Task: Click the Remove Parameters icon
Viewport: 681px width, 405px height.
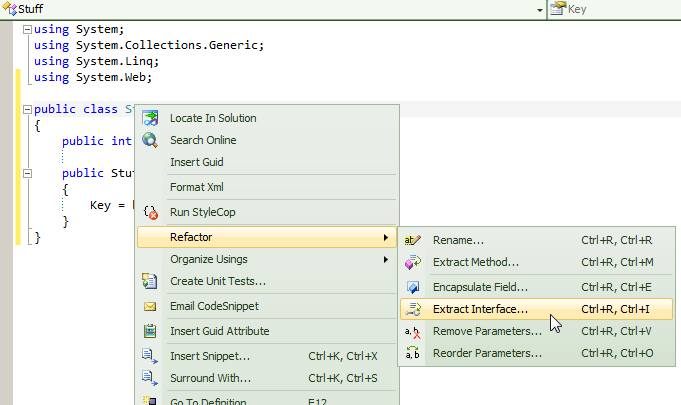Action: 413,332
